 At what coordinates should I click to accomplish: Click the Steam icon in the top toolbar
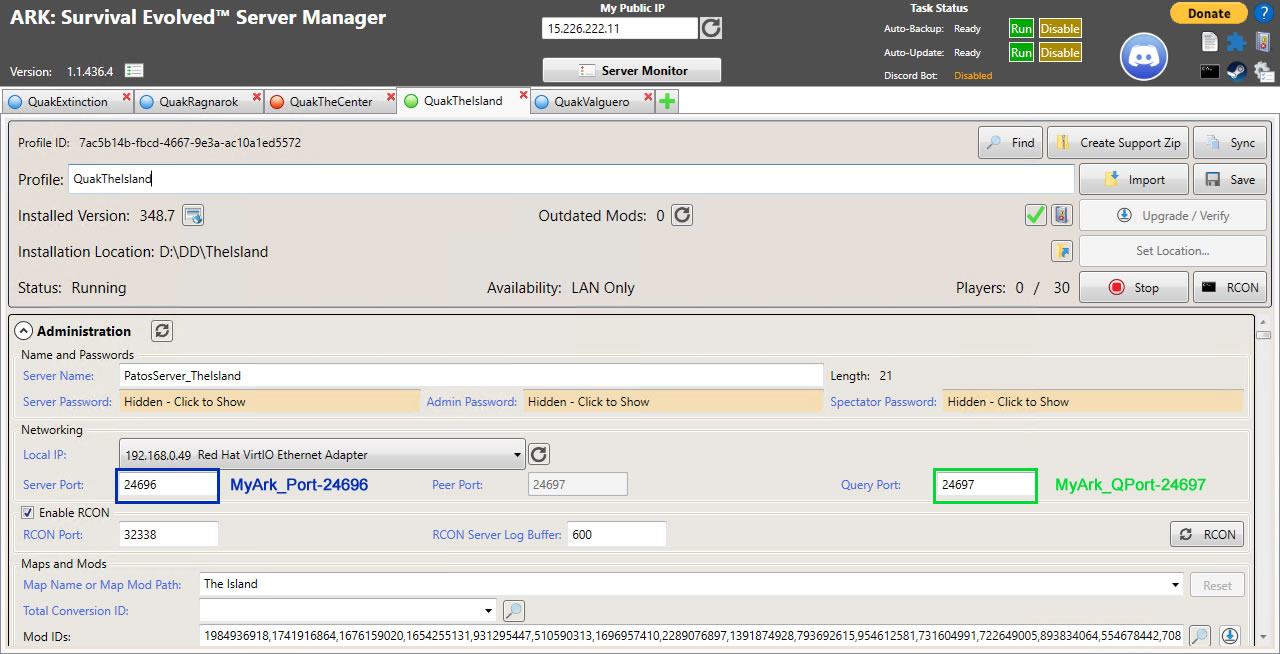pyautogui.click(x=1236, y=71)
